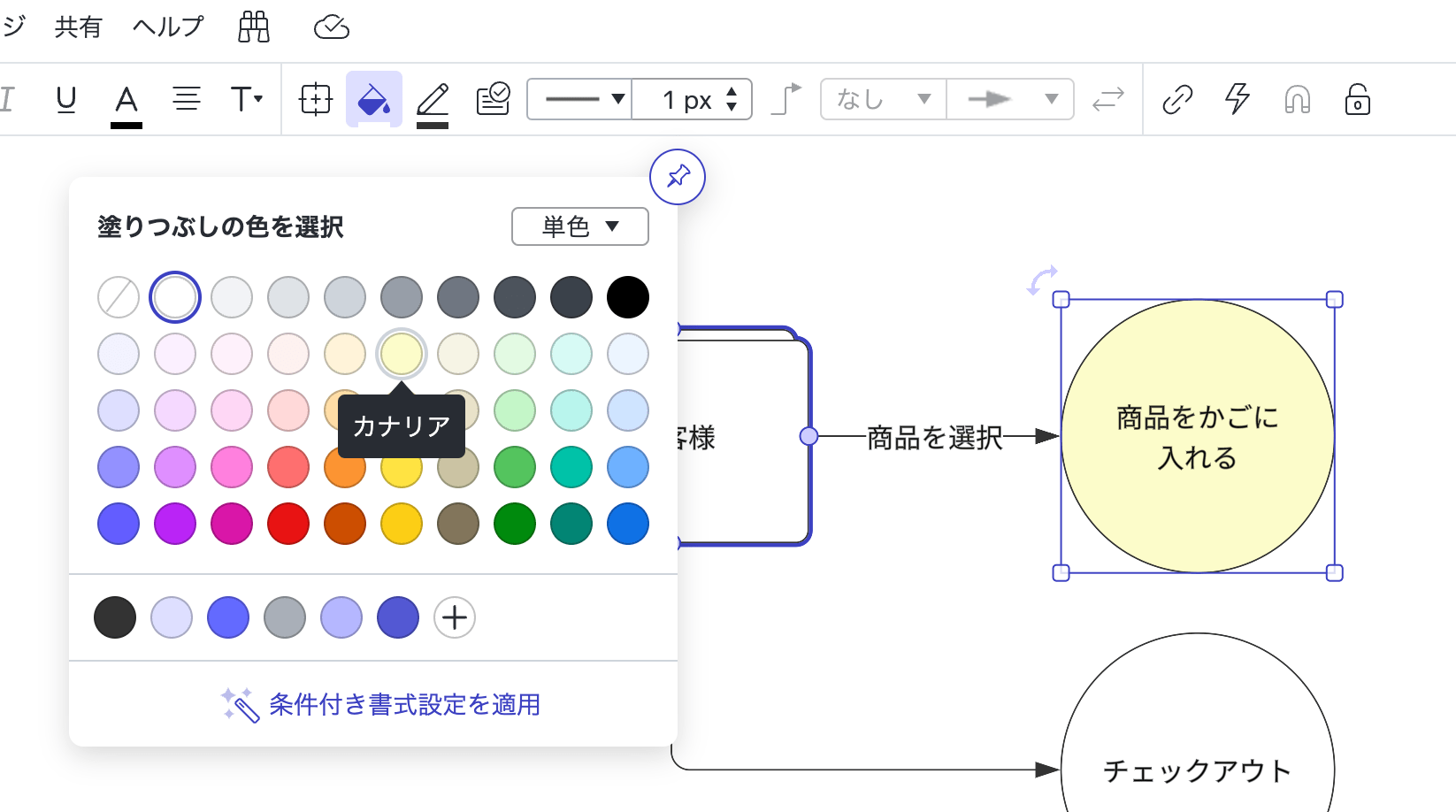Check the cloud saved status icon
Screen dimensions: 1456x812
pyautogui.click(x=332, y=27)
